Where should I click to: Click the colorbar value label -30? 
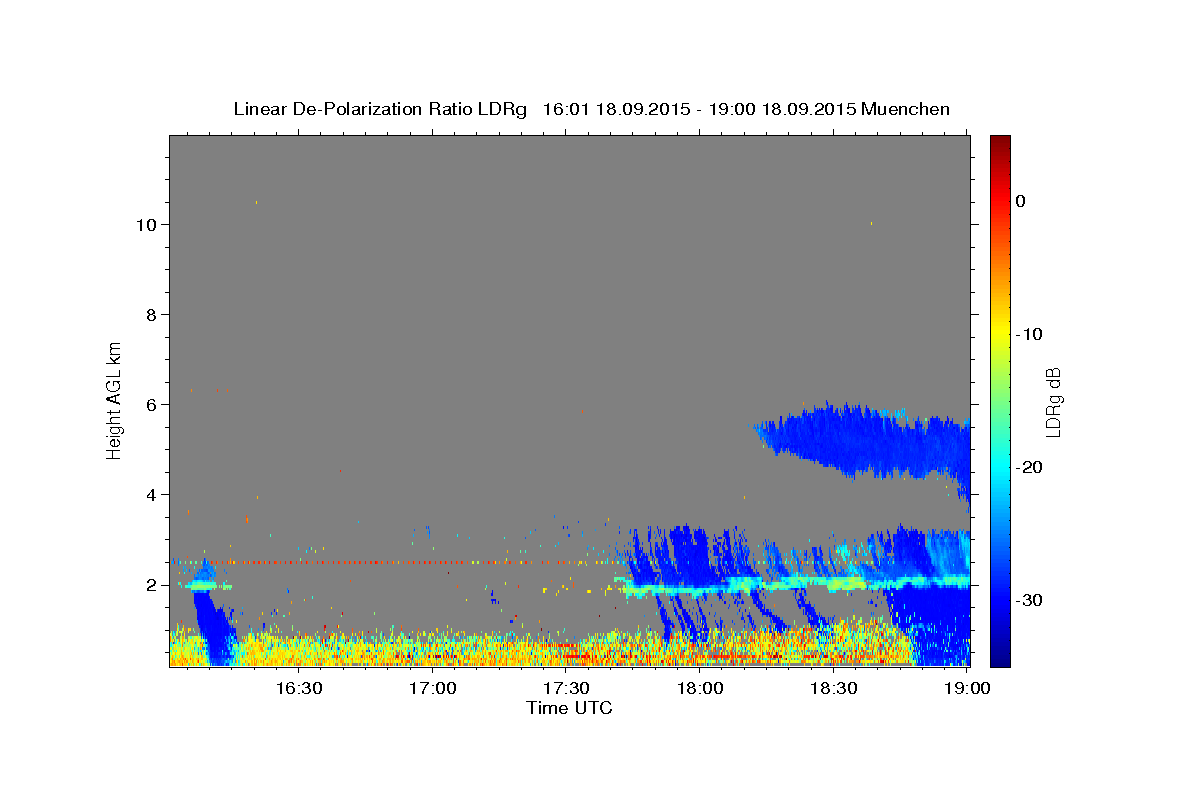(1029, 600)
